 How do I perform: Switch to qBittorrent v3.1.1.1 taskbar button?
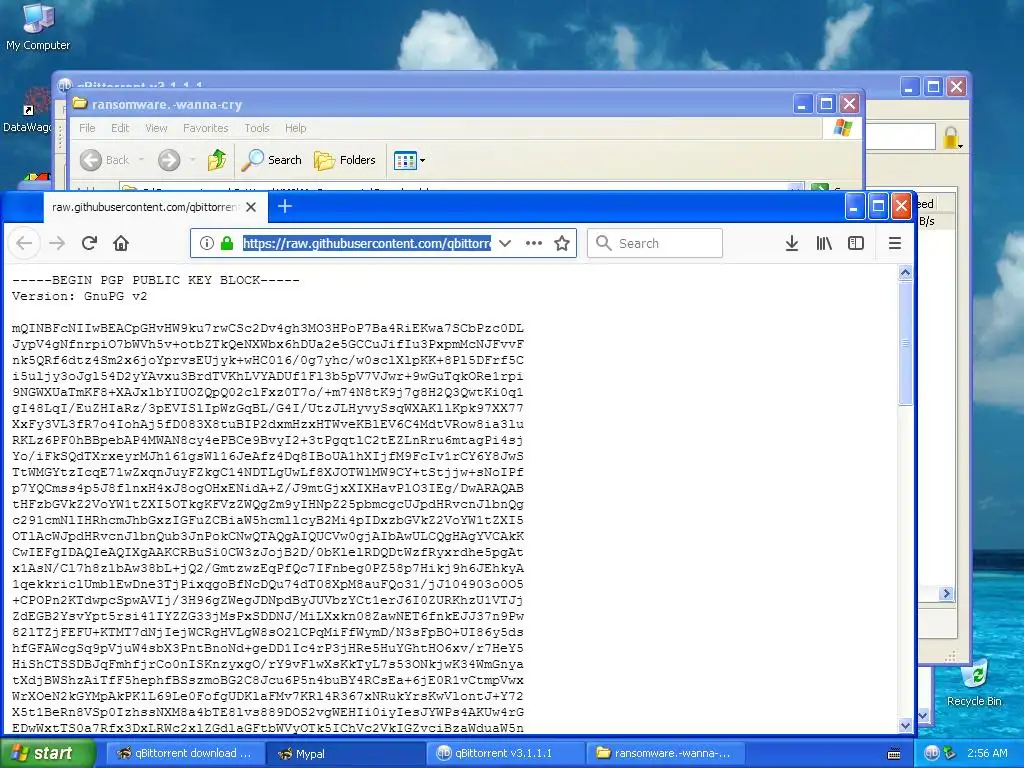click(506, 753)
